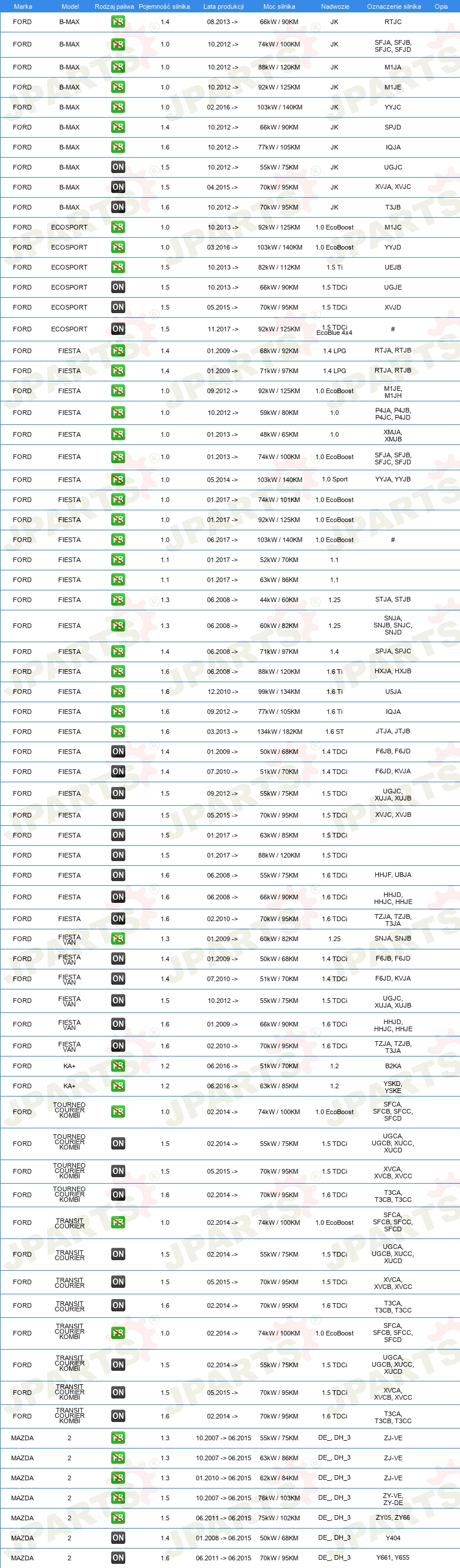This screenshot has height=1568, width=460.
Task: Click diesel ON icon in ECOSPORT XVJD row
Action: coord(118,307)
